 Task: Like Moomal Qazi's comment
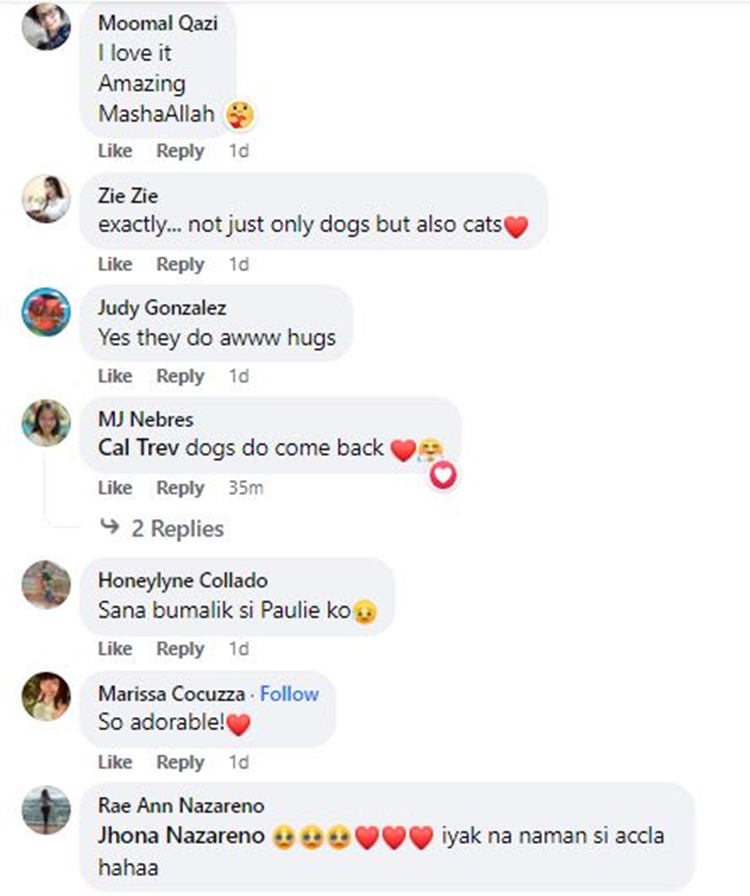coord(115,151)
